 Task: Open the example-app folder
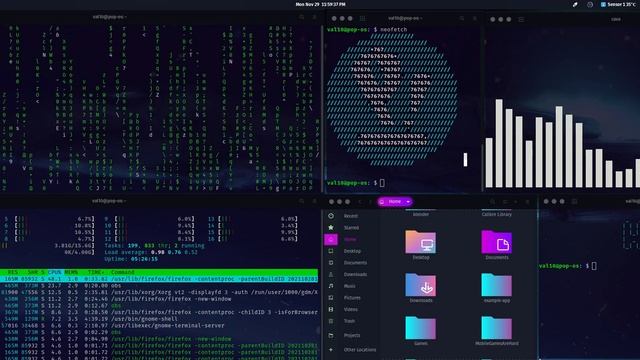coord(496,285)
